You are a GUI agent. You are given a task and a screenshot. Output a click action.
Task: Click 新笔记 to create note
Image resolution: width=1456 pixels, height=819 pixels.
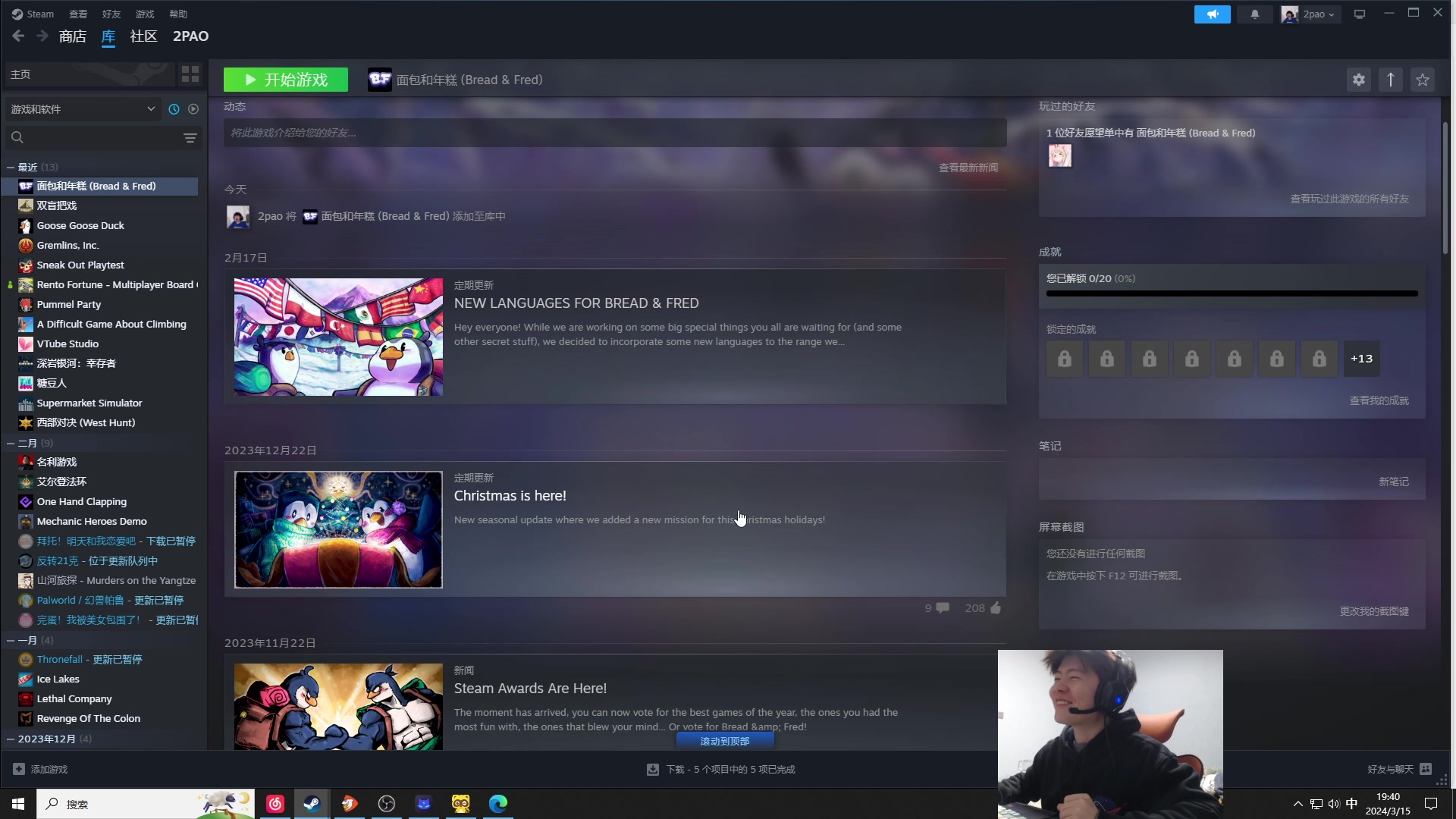click(x=1394, y=482)
